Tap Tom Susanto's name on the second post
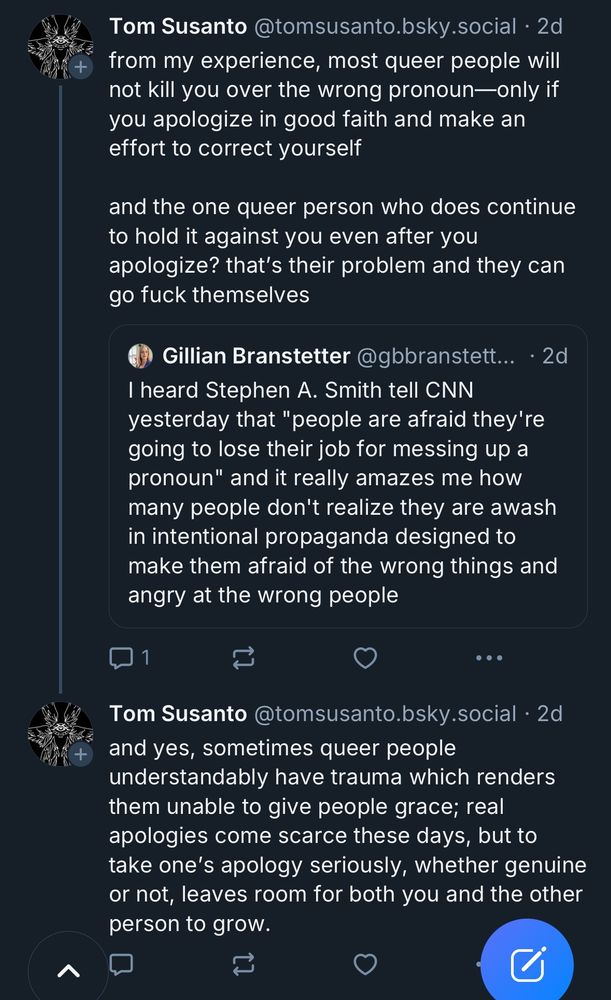This screenshot has width=611, height=1000. (177, 714)
